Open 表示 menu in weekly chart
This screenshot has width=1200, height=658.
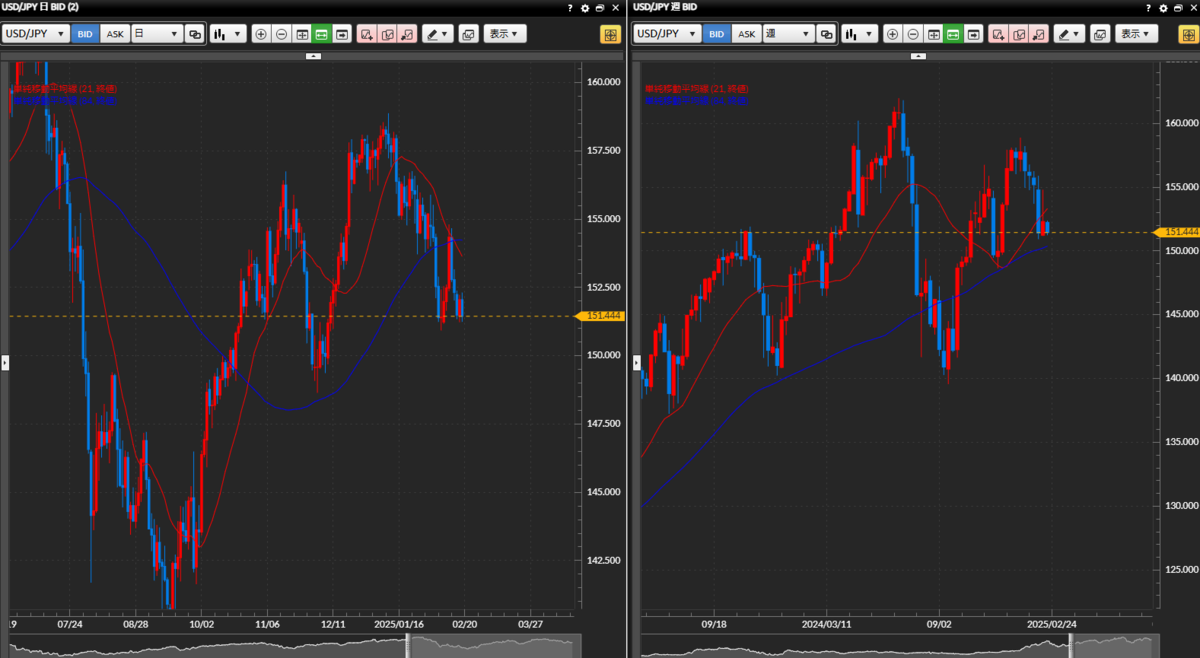coord(1137,34)
